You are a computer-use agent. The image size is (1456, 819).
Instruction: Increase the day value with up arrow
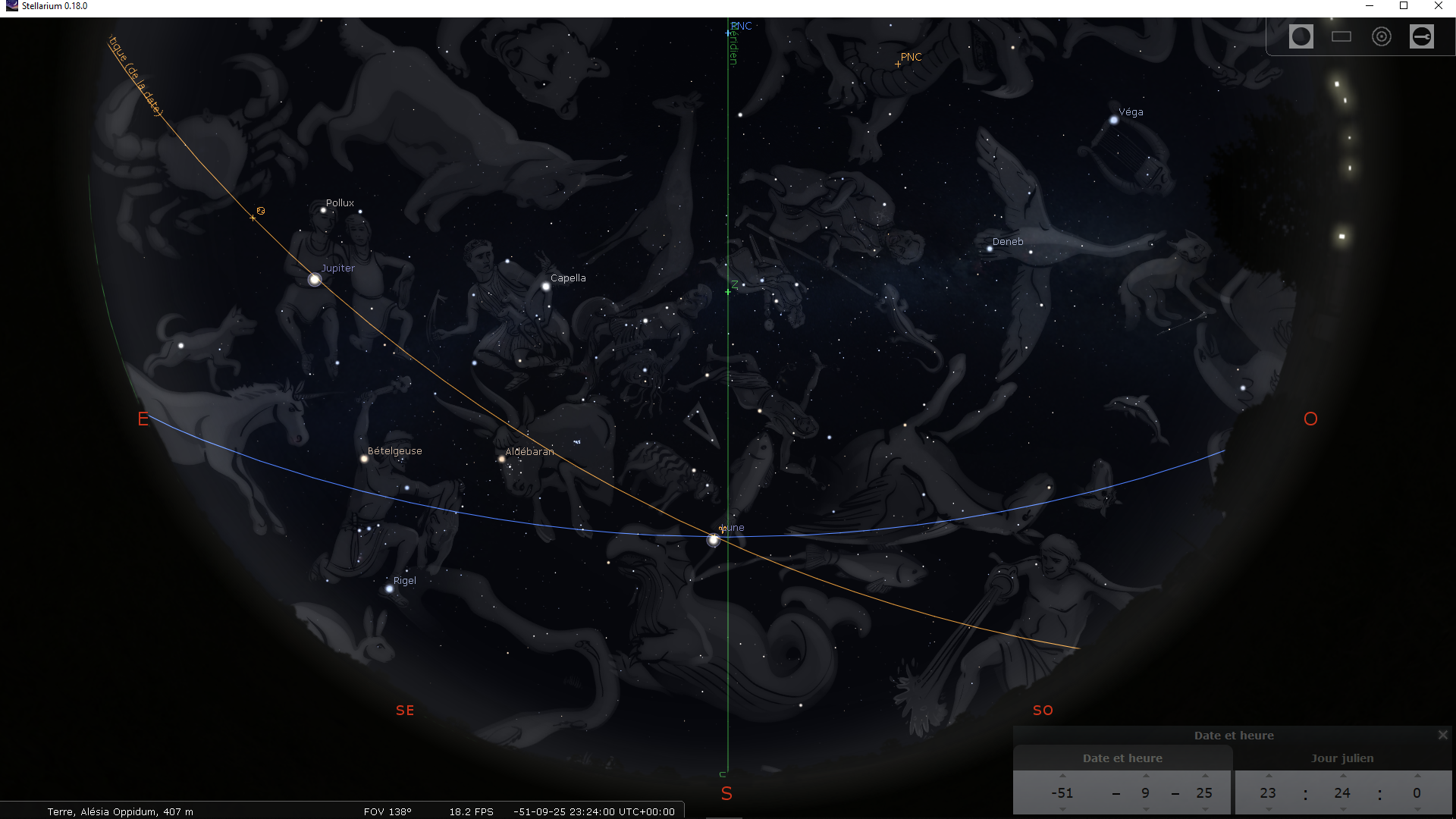(x=1204, y=776)
